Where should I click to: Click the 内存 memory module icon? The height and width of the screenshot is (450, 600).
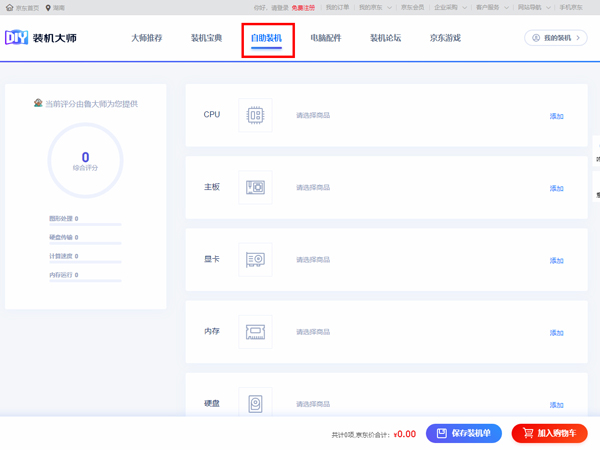[x=255, y=332]
